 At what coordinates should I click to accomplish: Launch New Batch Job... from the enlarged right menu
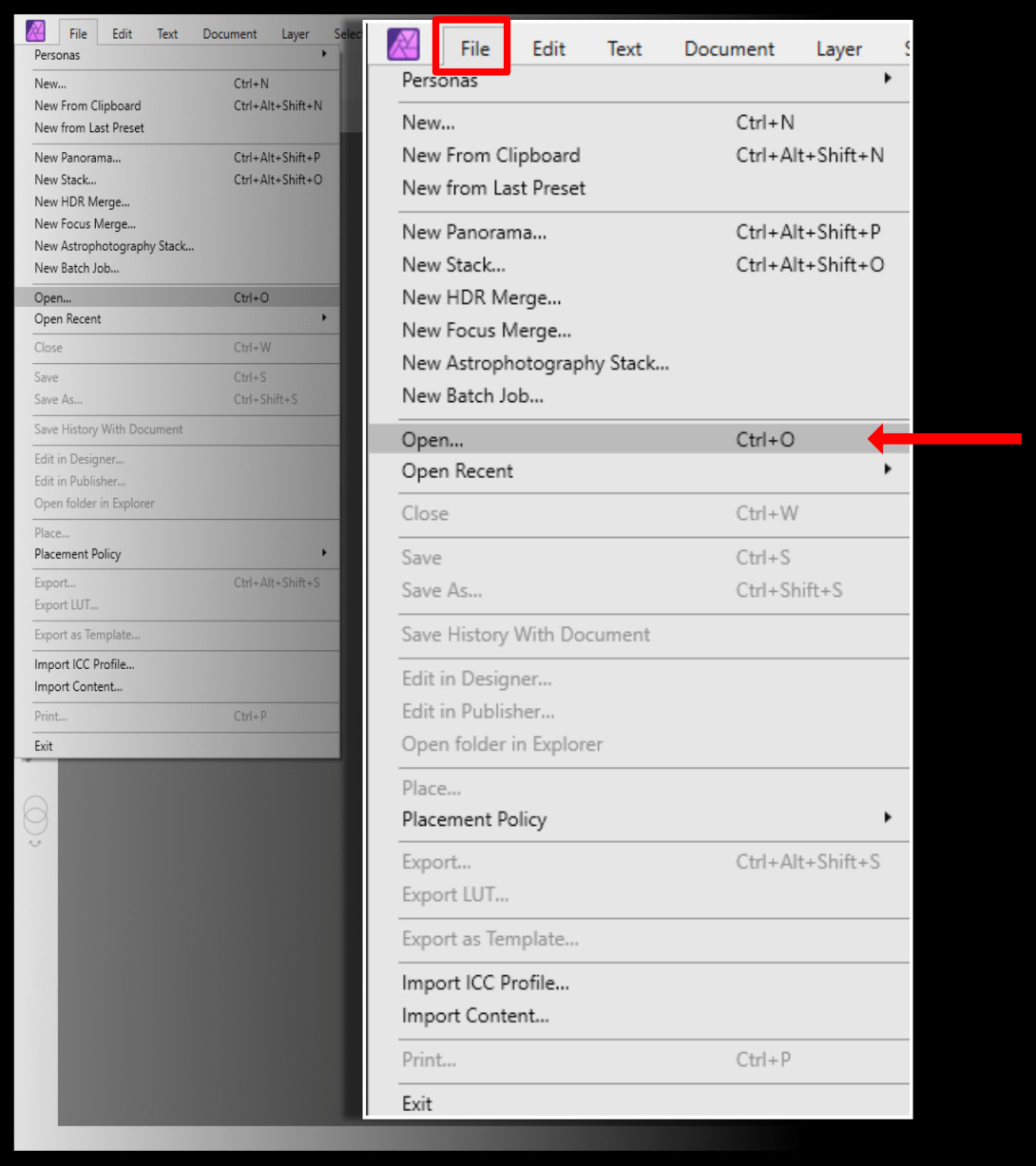pyautogui.click(x=638, y=396)
